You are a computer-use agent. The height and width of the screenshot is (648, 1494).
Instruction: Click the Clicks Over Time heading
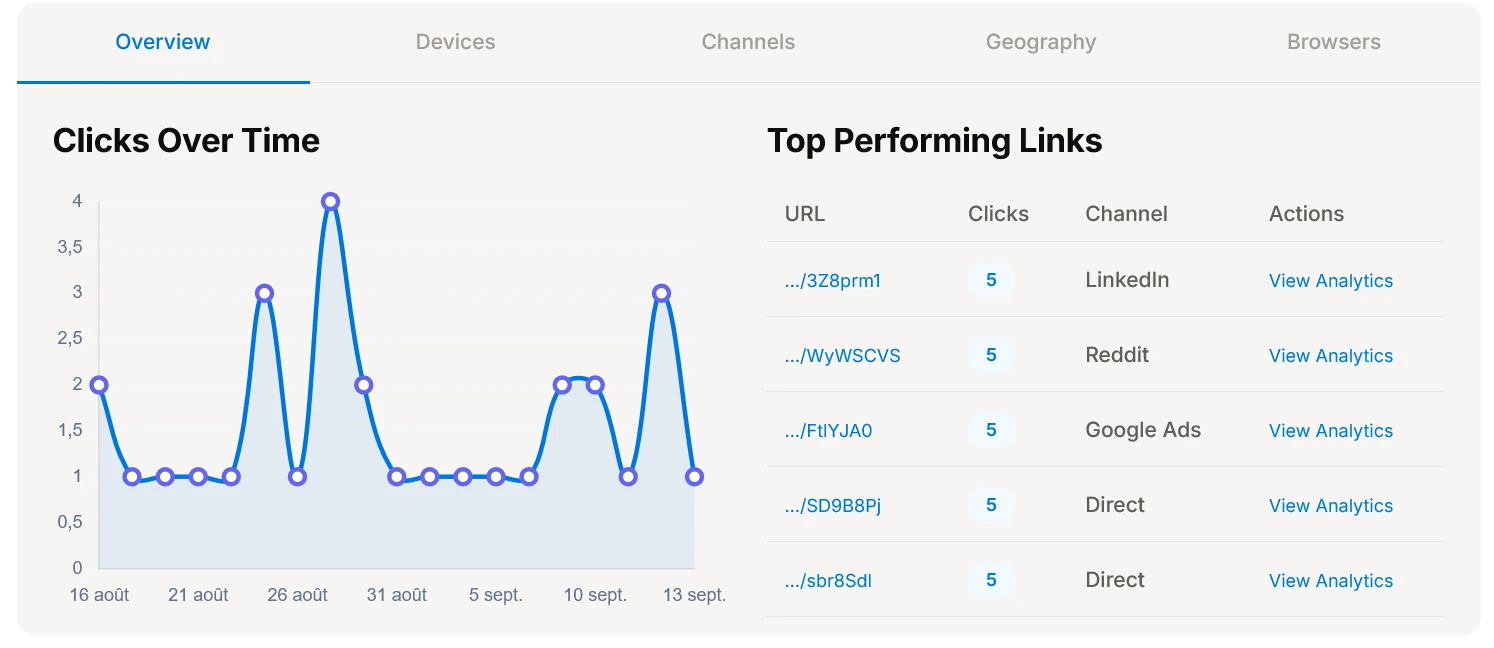tap(186, 141)
